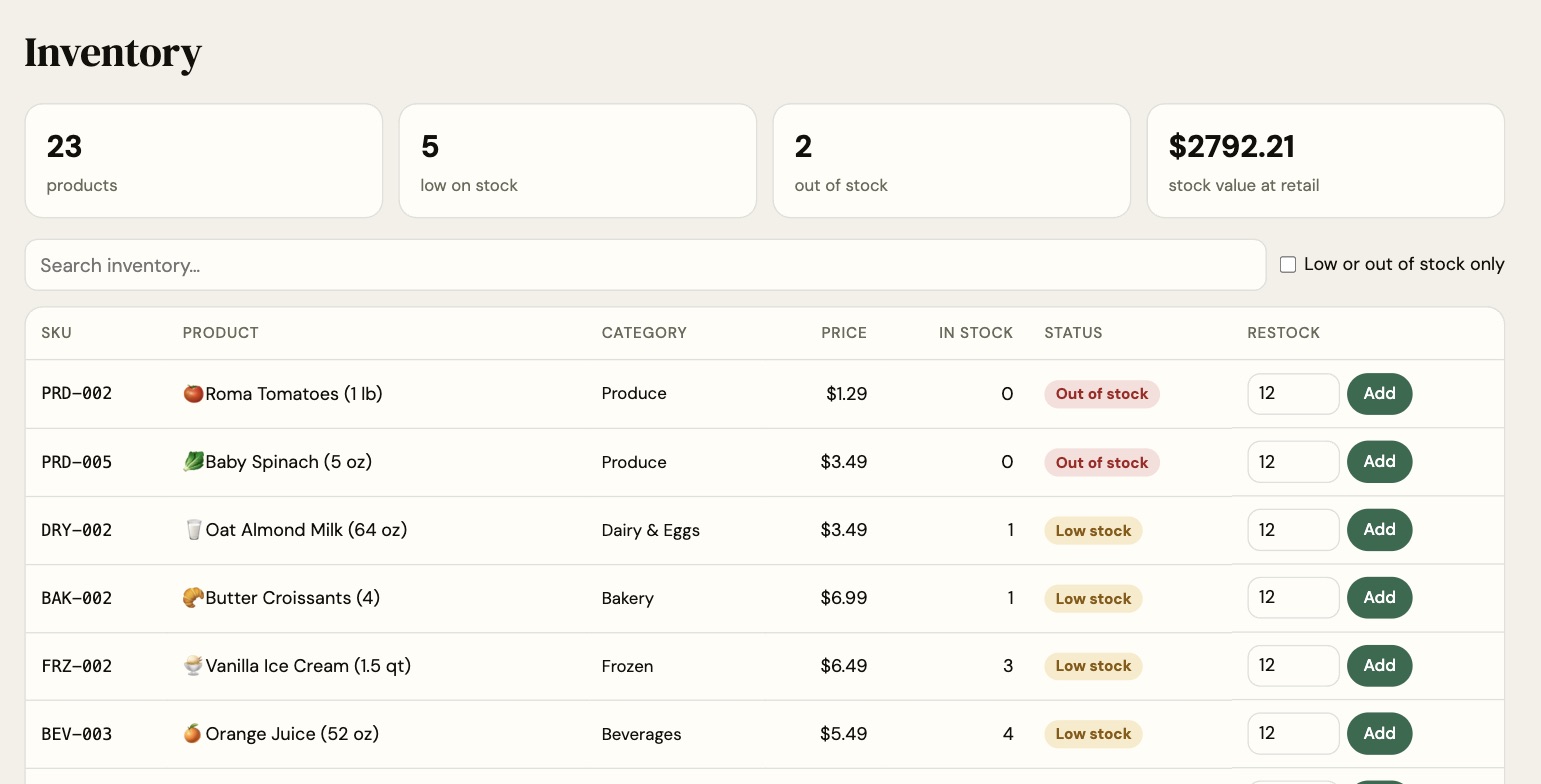Click the spinach leaf icon beside Baby Spinach
Image resolution: width=1541 pixels, height=784 pixels.
tap(193, 462)
